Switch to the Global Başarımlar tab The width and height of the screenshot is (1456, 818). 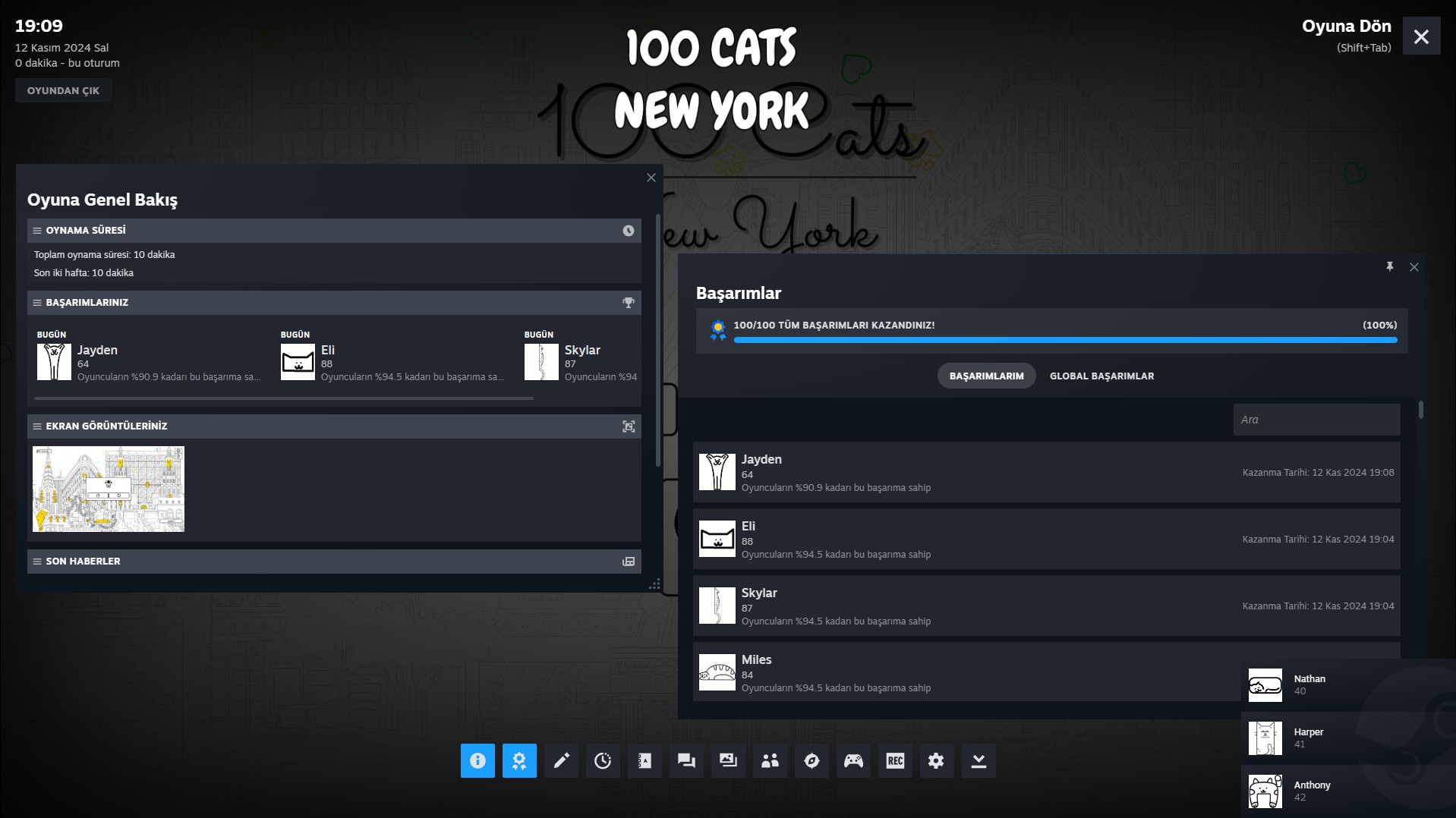point(1101,376)
